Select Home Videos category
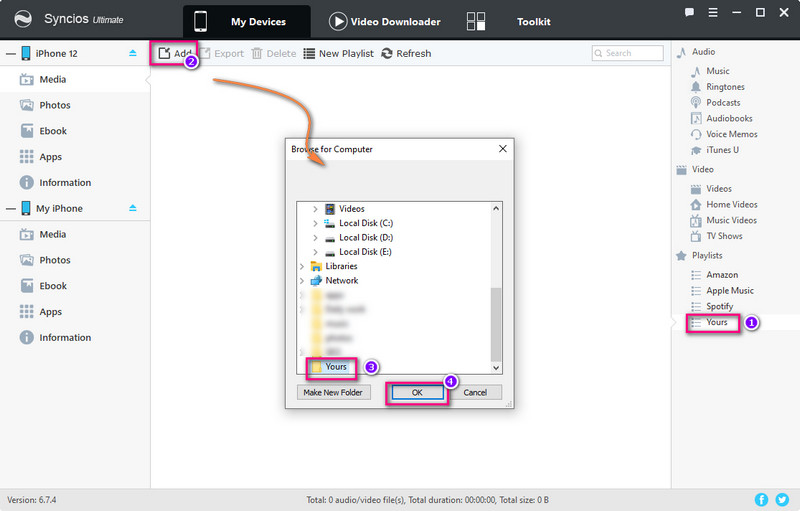This screenshot has width=800, height=511. (x=724, y=205)
